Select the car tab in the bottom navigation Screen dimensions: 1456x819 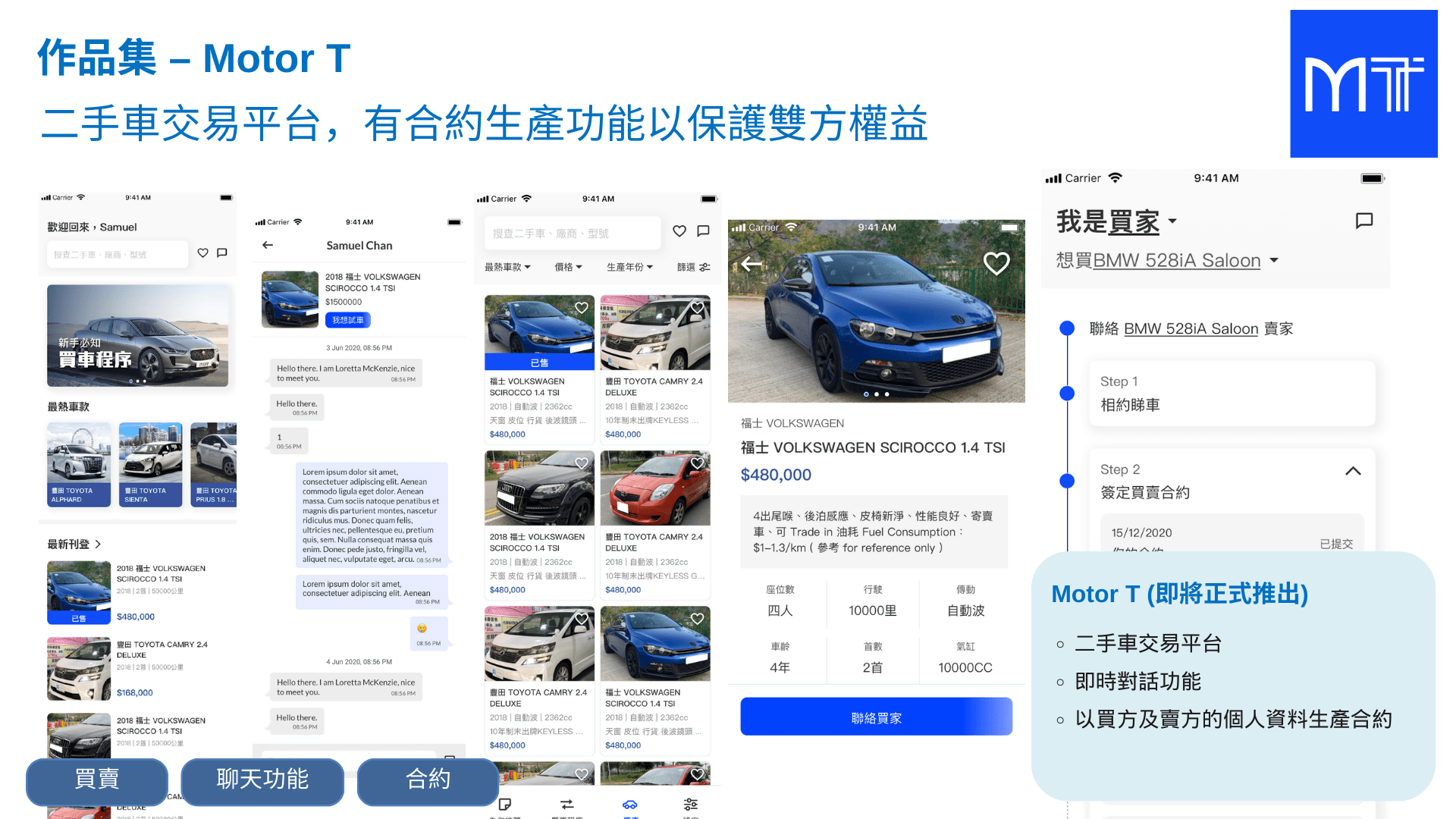pos(632,805)
